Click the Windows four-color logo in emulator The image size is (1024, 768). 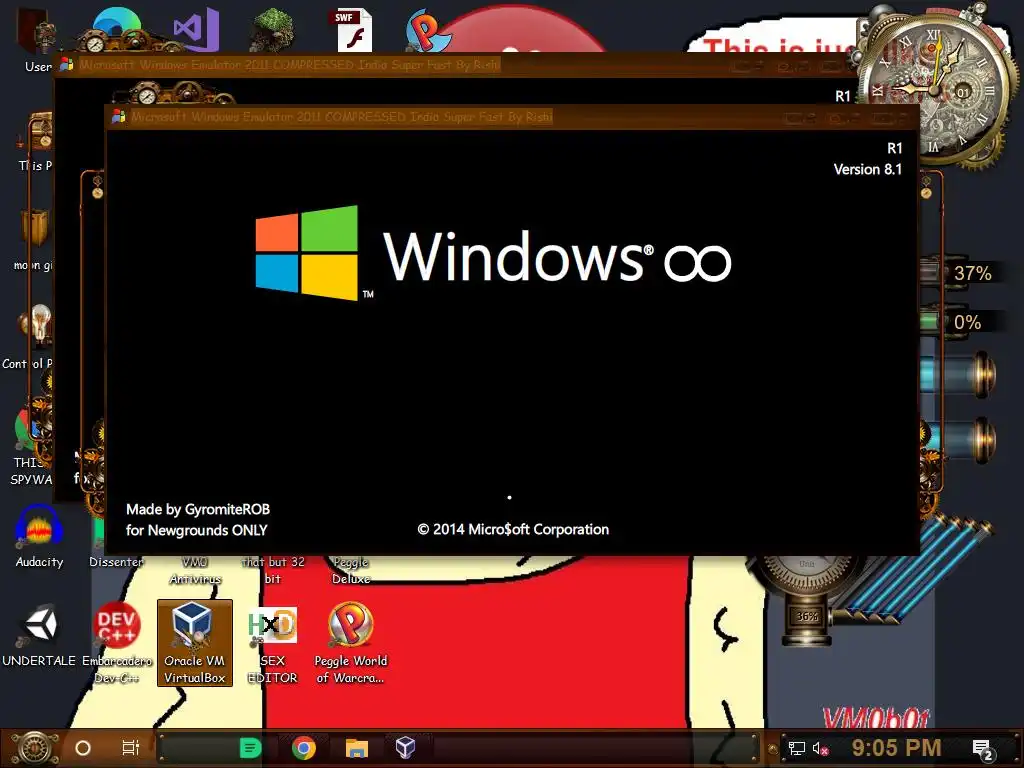307,253
